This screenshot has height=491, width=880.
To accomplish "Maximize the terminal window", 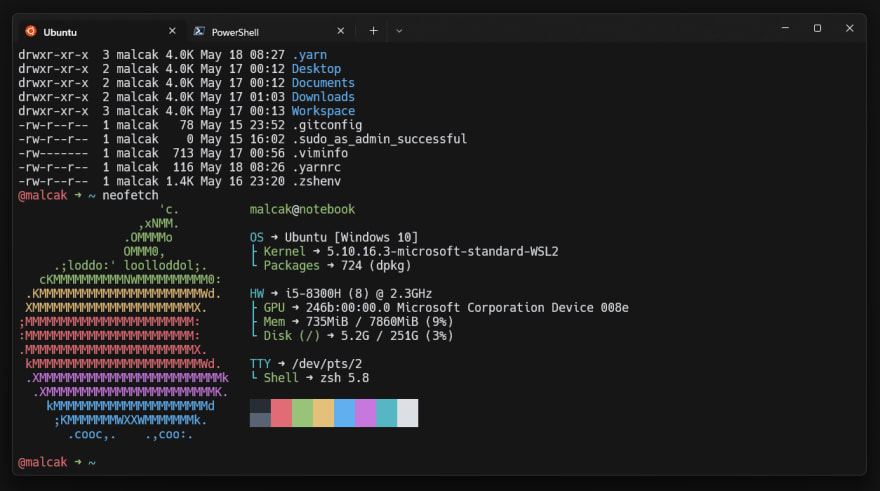I will pyautogui.click(x=817, y=28).
